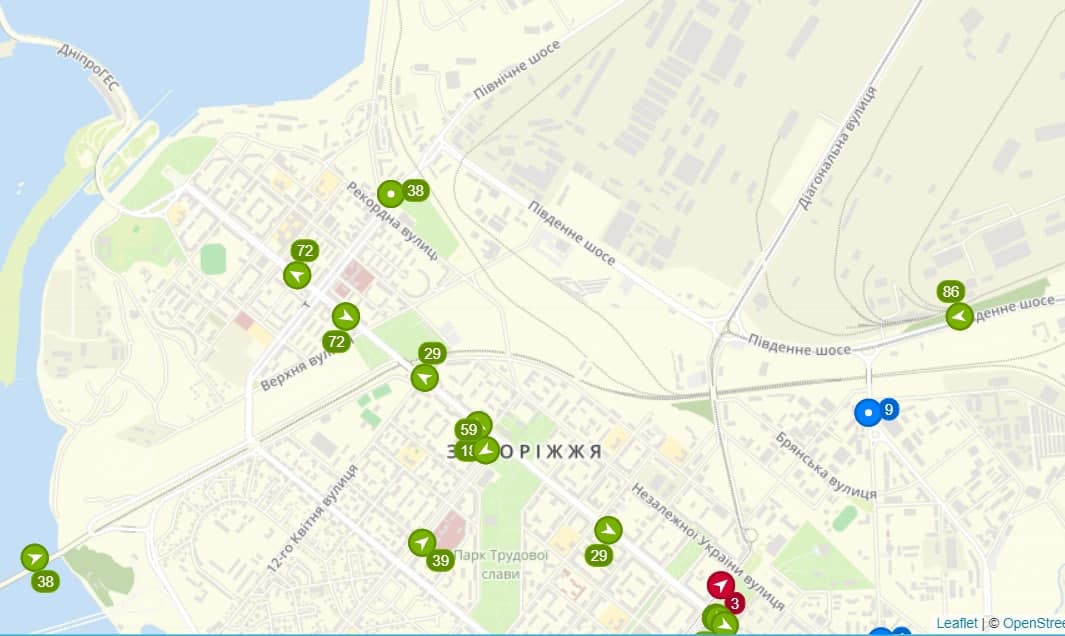This screenshot has height=636, width=1065.
Task: Click the green arrow marker above lower label 72
Action: 345,316
